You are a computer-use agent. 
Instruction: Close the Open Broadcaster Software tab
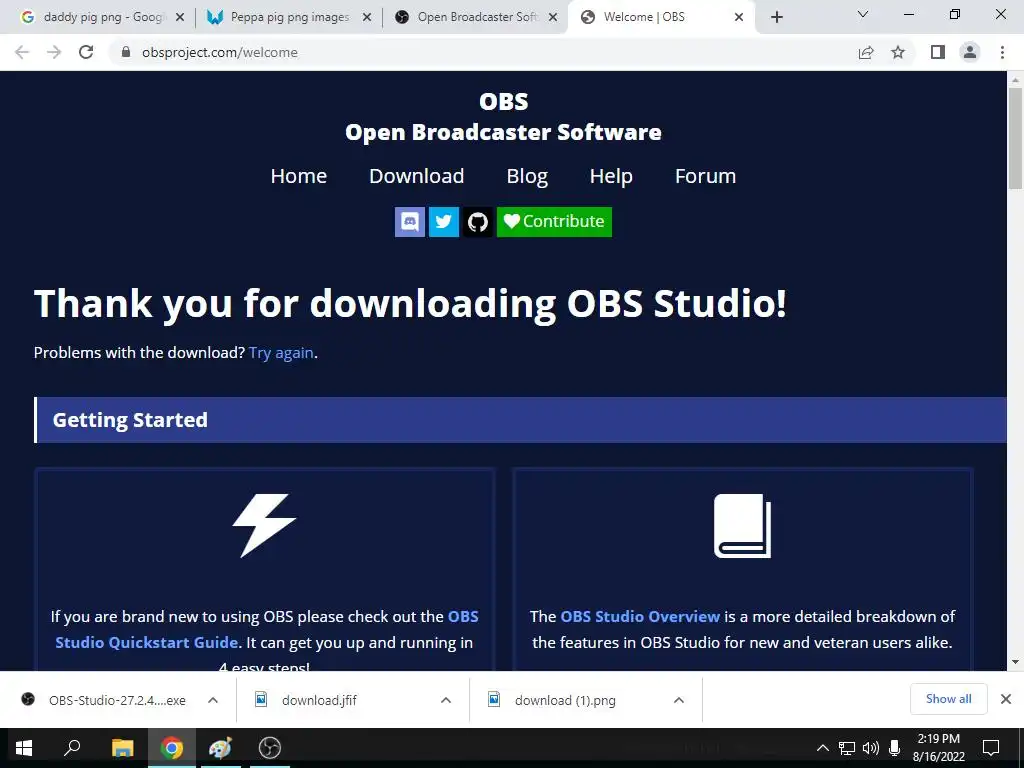[x=553, y=17]
